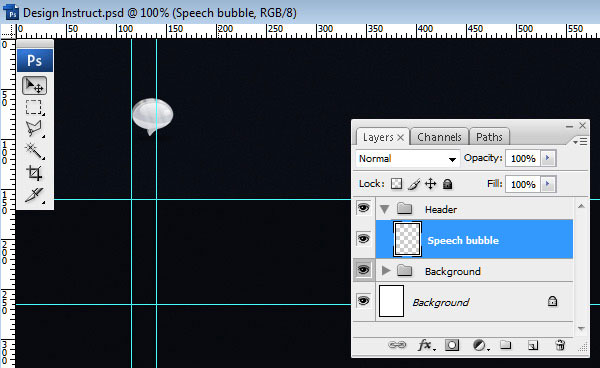Viewport: 600px width, 368px height.
Task: Select the Speech bubble layer thumbnail
Action: [x=408, y=239]
